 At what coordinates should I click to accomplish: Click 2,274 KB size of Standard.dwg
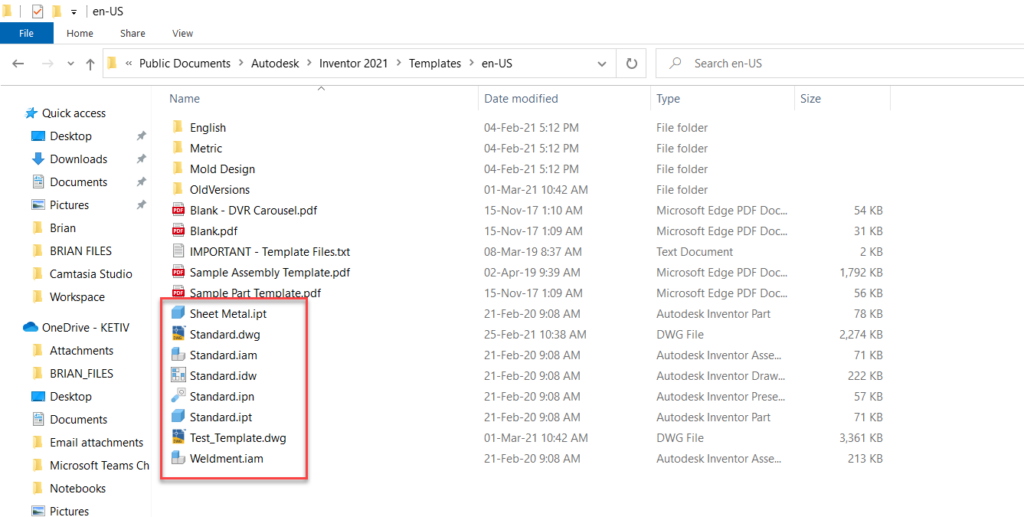[x=859, y=335]
